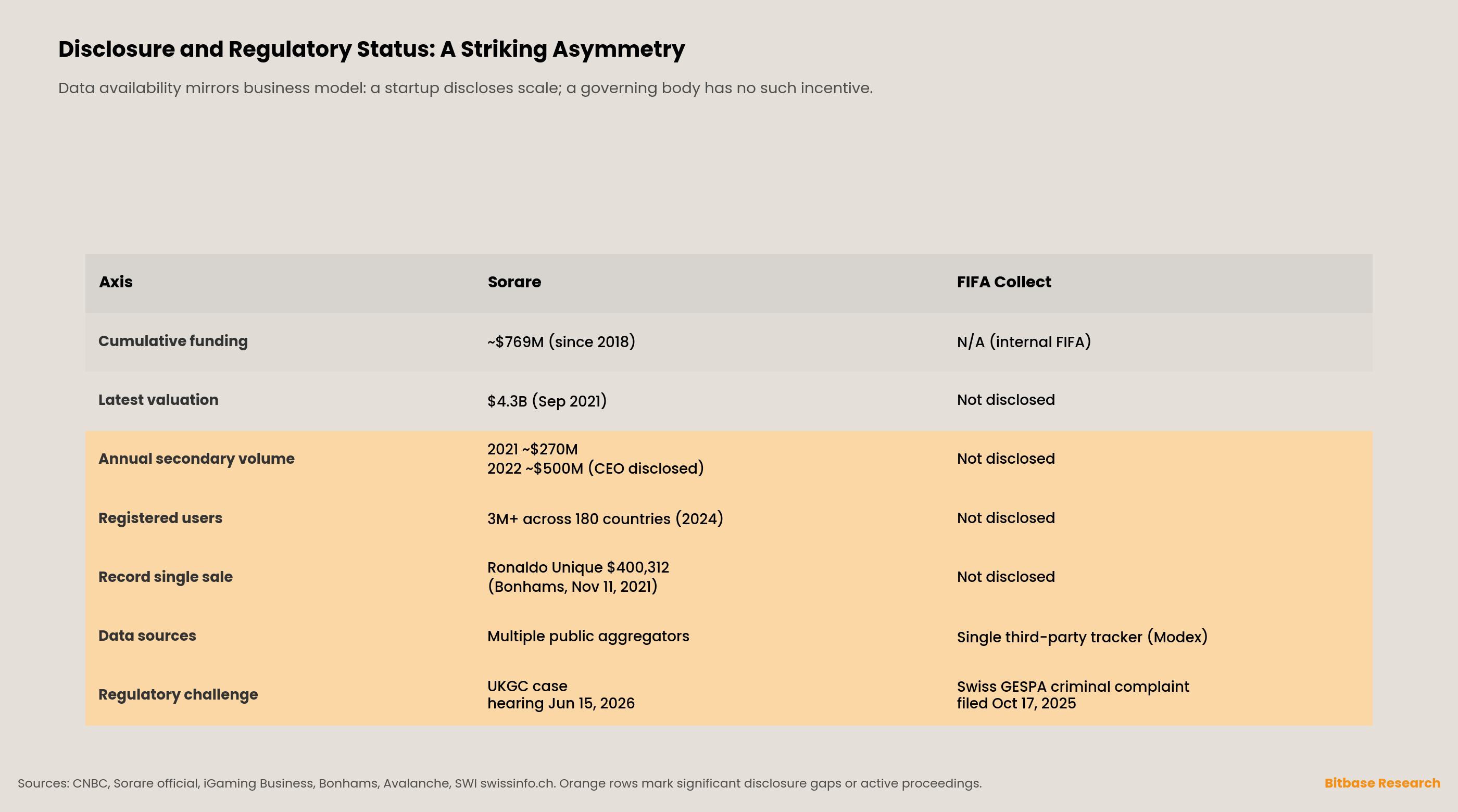
Task: Click the 'Swiss GESPA criminal complaint' line
Action: 1073,687
